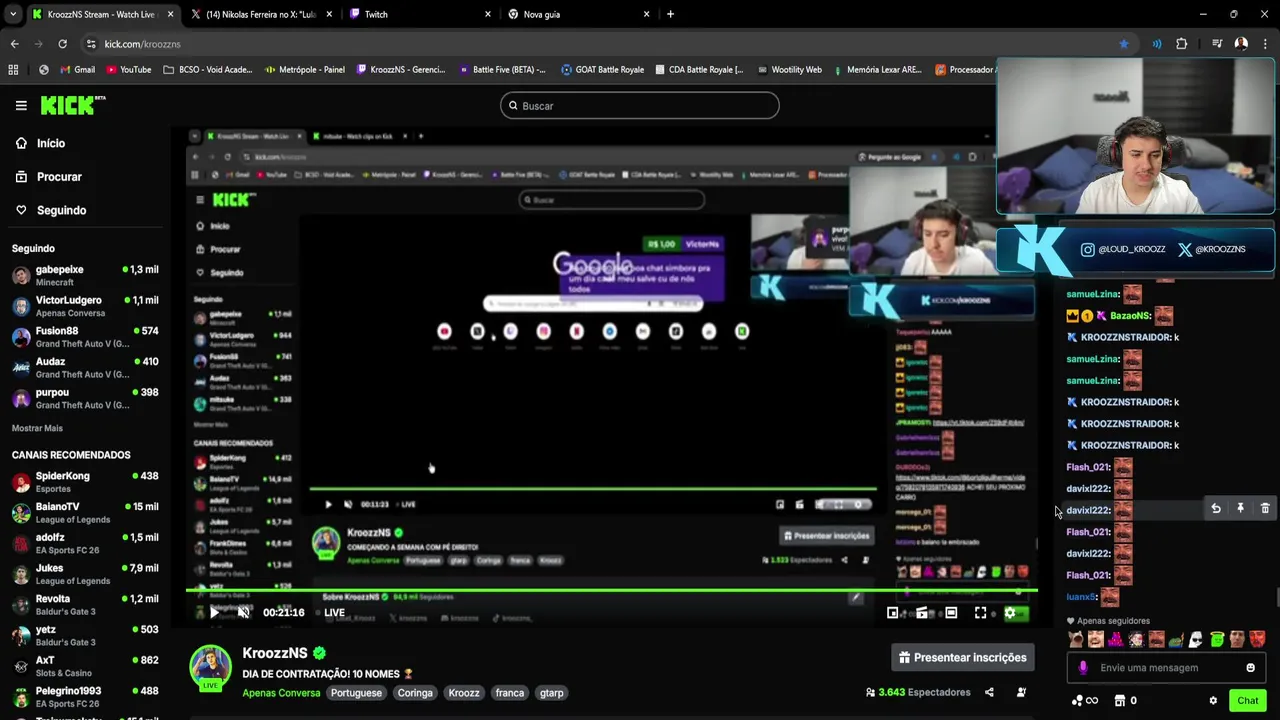1280x720 pixels.
Task: Open SpiderKong recommended channel
Action: pyautogui.click(x=85, y=482)
